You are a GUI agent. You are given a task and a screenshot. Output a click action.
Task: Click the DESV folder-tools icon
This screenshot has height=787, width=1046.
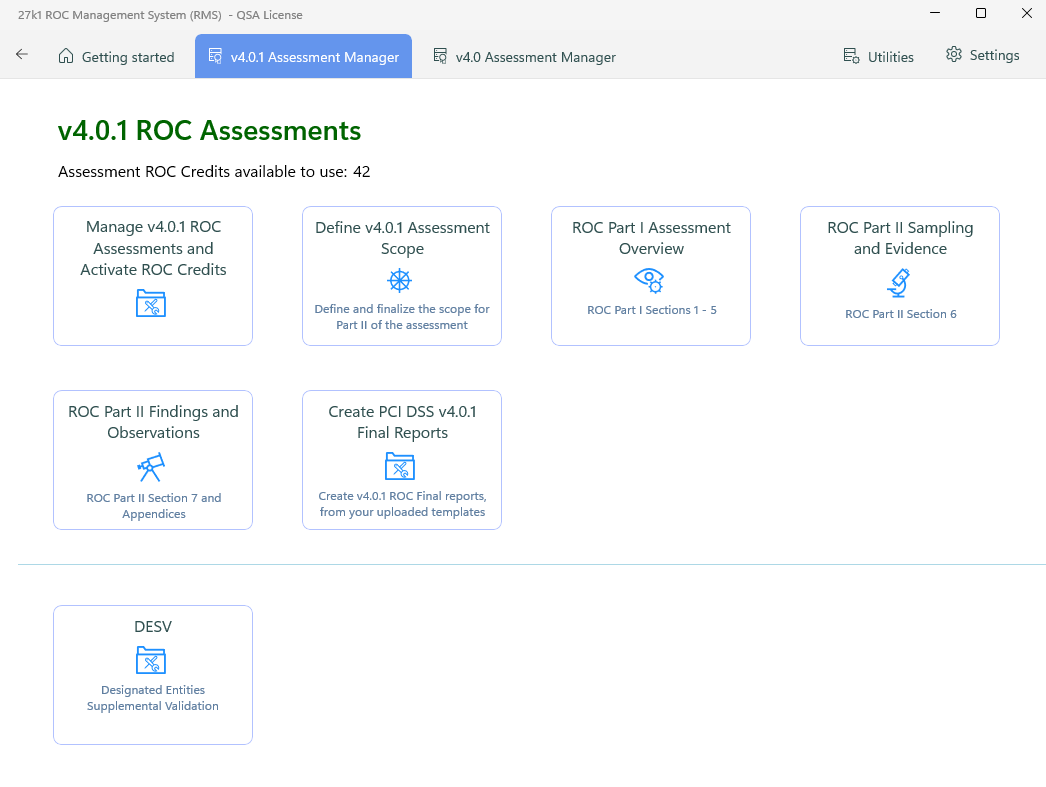coord(151,660)
